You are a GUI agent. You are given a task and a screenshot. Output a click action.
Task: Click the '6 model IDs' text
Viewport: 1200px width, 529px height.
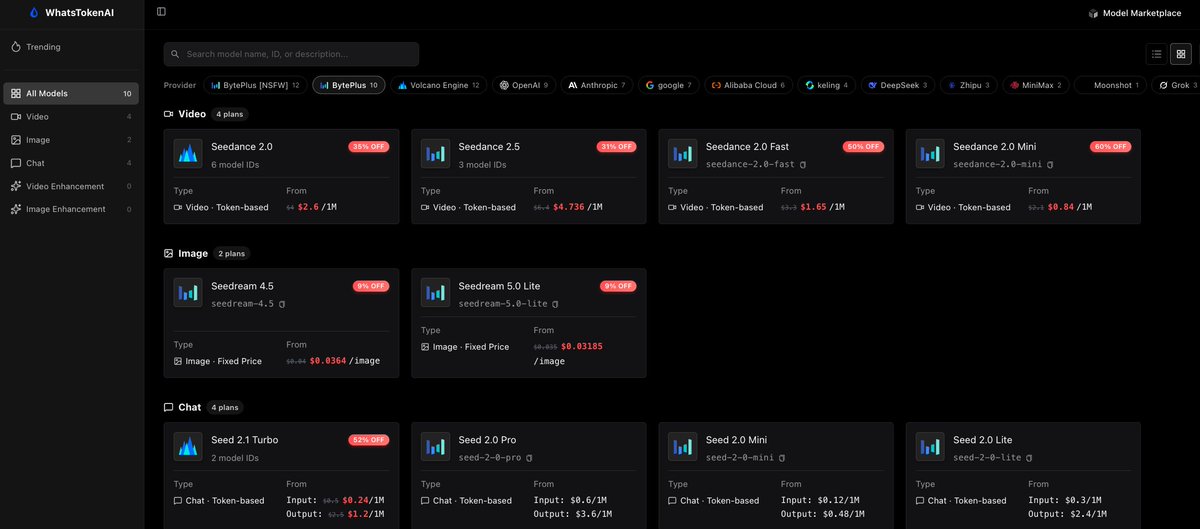click(x=235, y=164)
